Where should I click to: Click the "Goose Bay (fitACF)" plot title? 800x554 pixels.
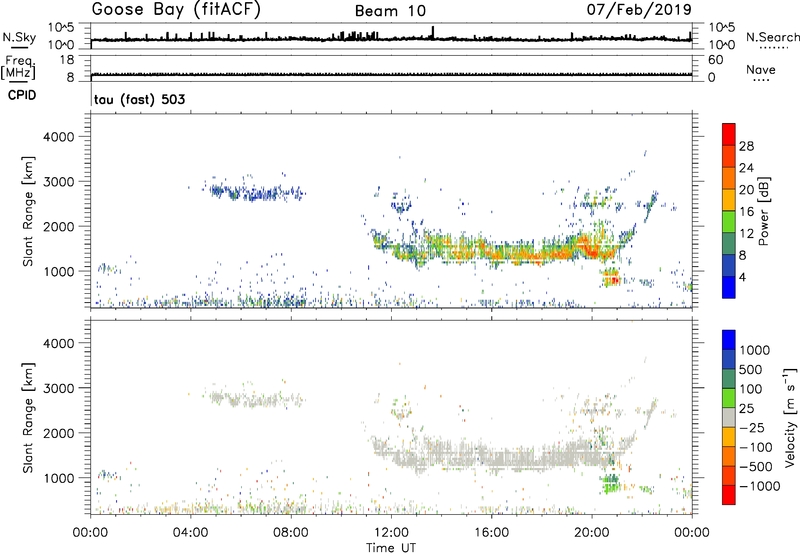pos(176,10)
